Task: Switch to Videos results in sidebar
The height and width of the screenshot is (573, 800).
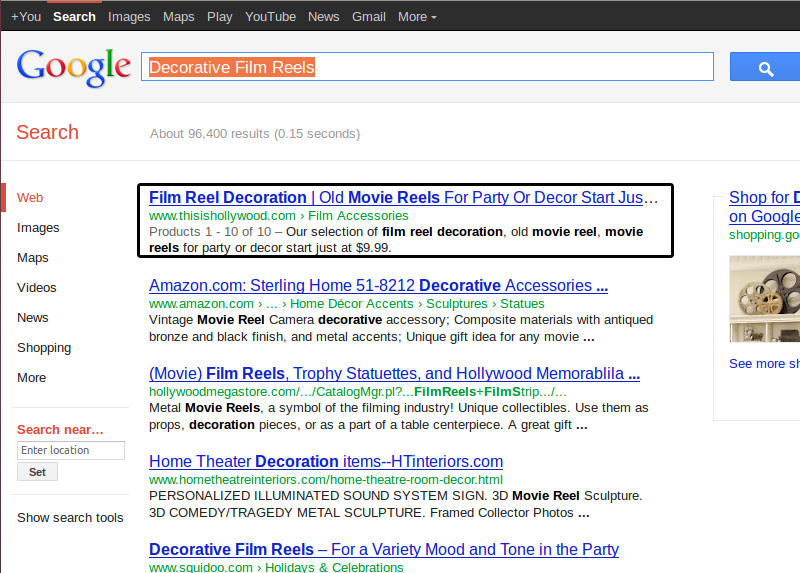Action: [37, 288]
